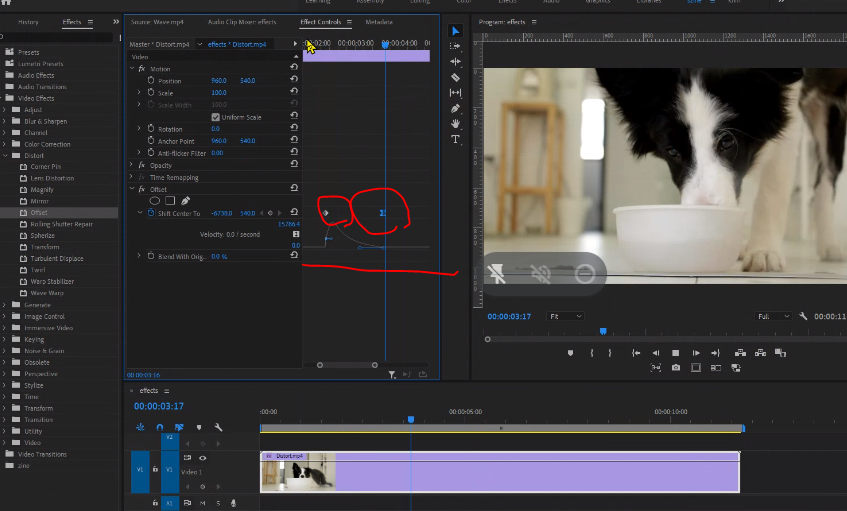
Task: Switch to Audio Clip Mixer tab
Action: click(242, 22)
